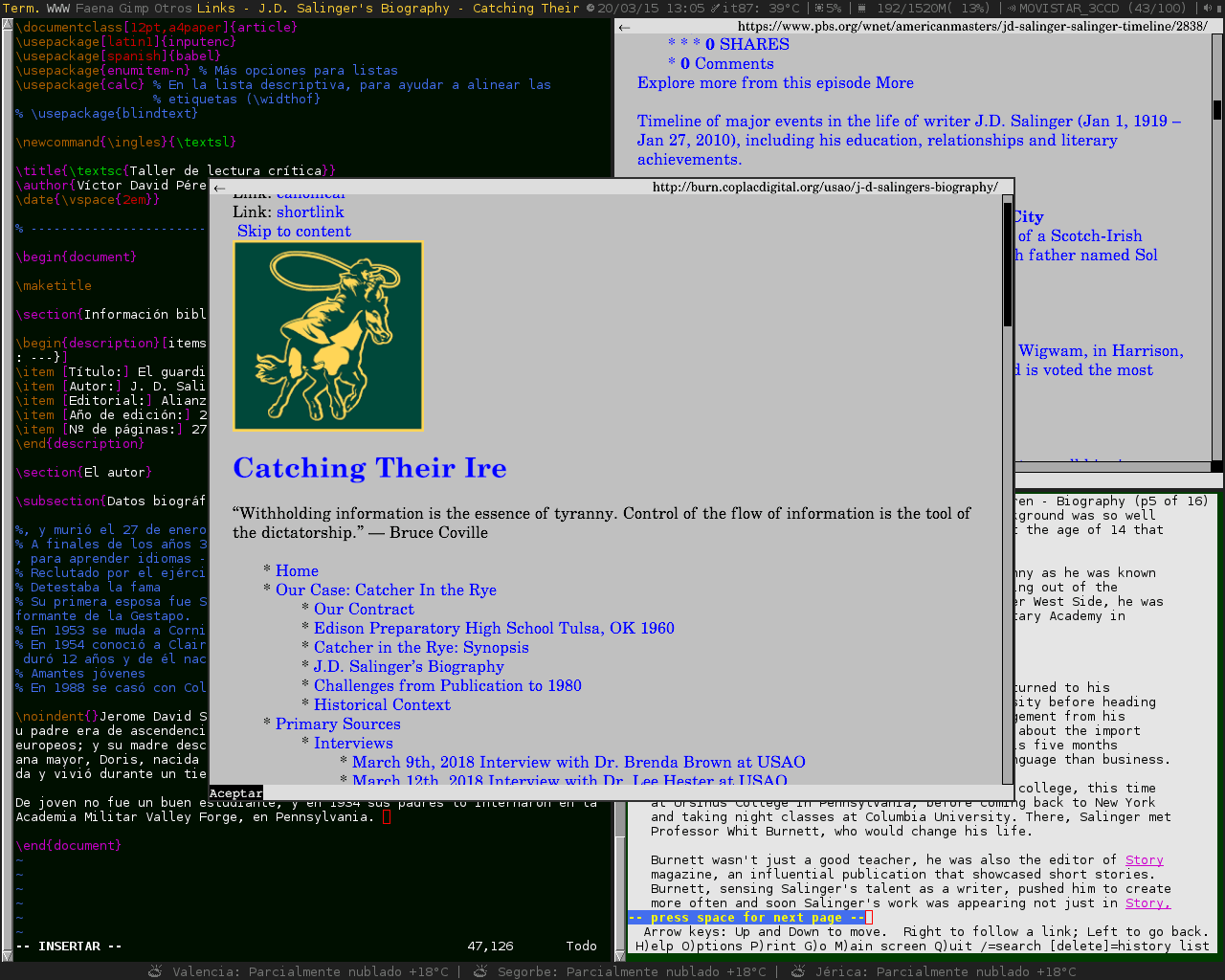The image size is (1225, 980).
Task: Click the speaker volume icon in the top bar
Action: coord(1208,8)
